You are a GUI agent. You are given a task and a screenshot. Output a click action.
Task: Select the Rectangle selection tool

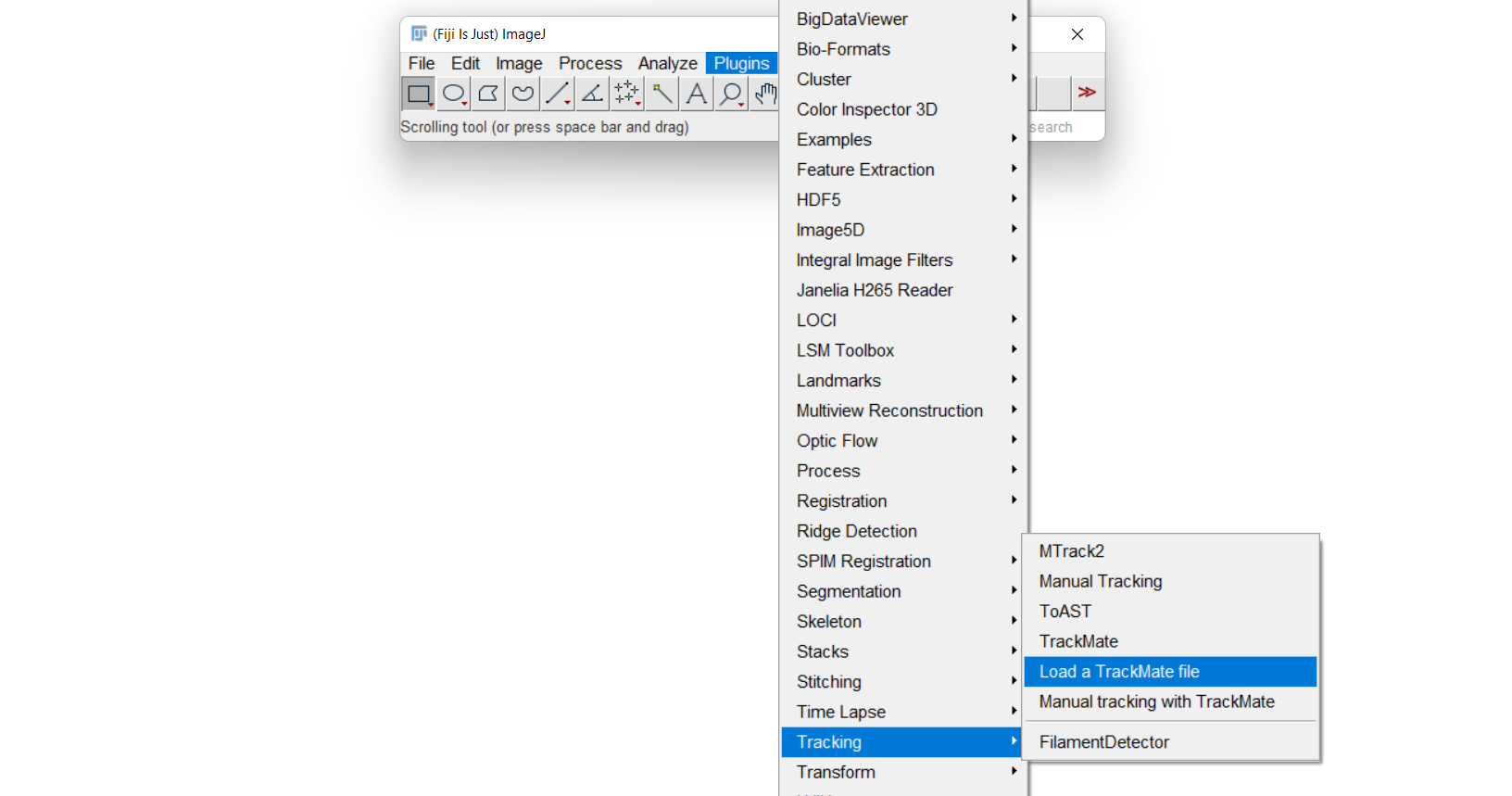(x=419, y=94)
